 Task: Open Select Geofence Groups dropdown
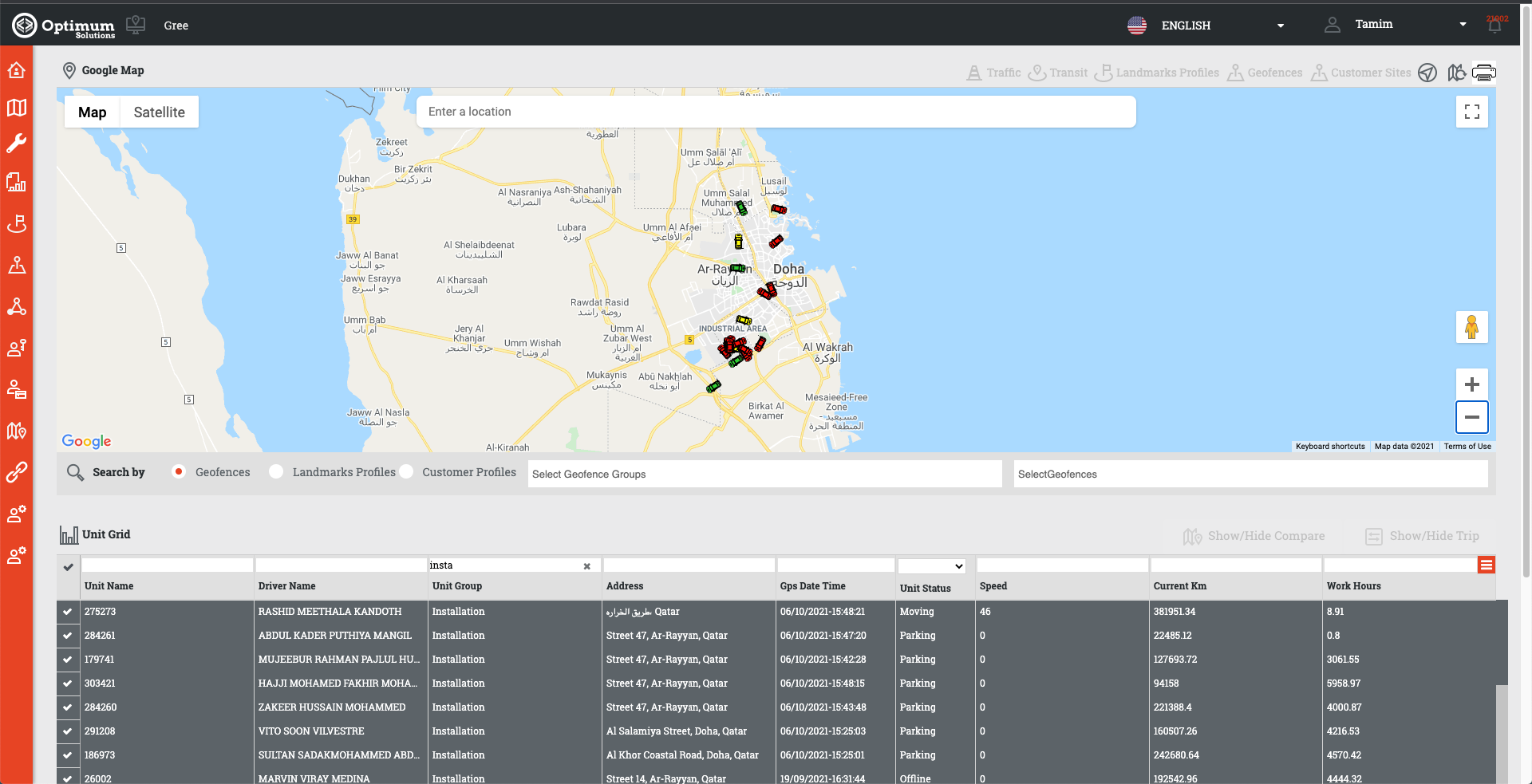pyautogui.click(x=764, y=474)
